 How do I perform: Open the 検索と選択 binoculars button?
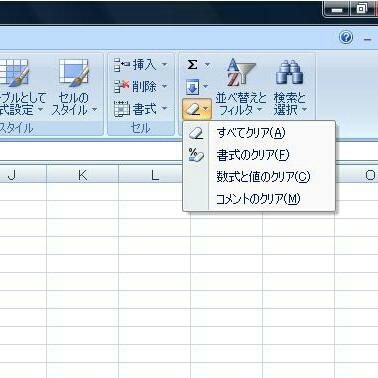coord(290,87)
